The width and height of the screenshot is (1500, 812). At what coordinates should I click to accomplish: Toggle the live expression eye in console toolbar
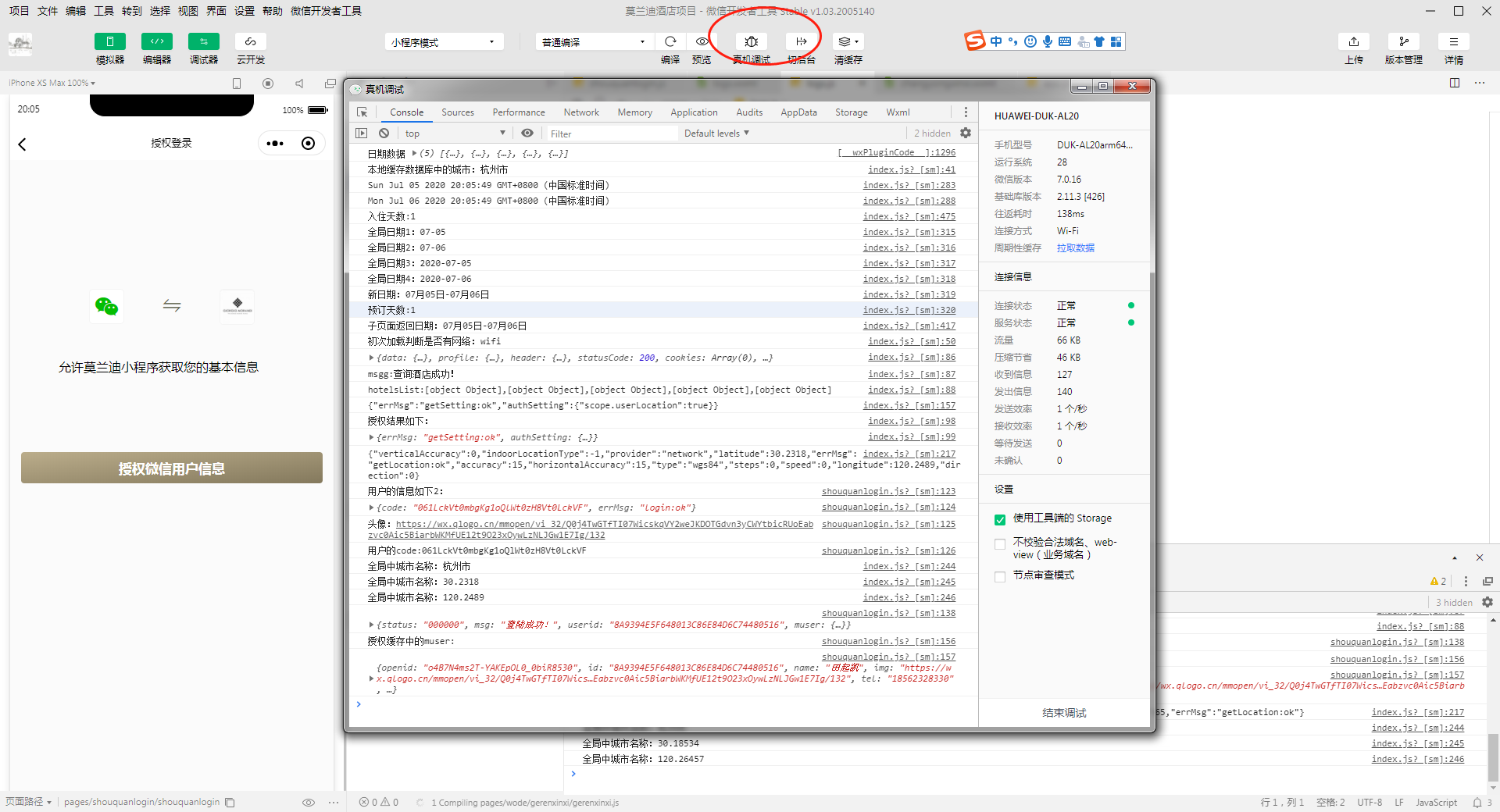coord(527,134)
